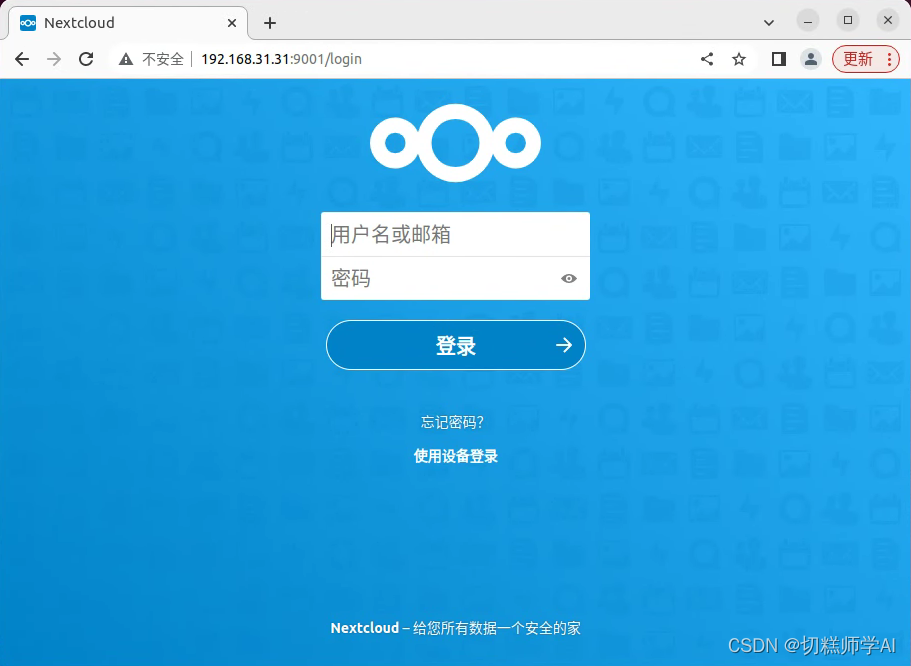The image size is (911, 666).
Task: Click the not-secure warning triangle icon
Action: point(125,59)
